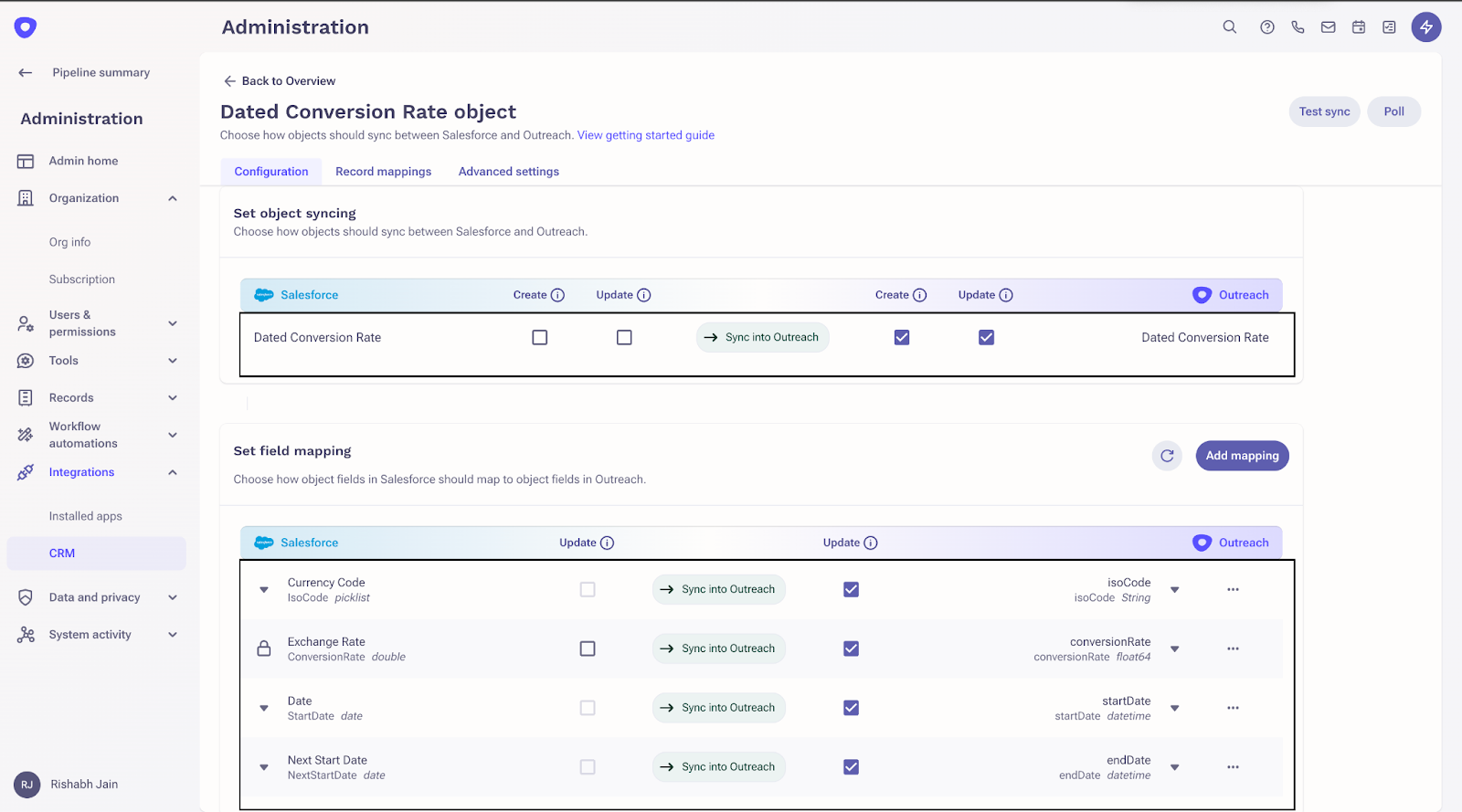Image resolution: width=1462 pixels, height=812 pixels.
Task: Expand Workflow automations chevron
Action: pyautogui.click(x=173, y=435)
